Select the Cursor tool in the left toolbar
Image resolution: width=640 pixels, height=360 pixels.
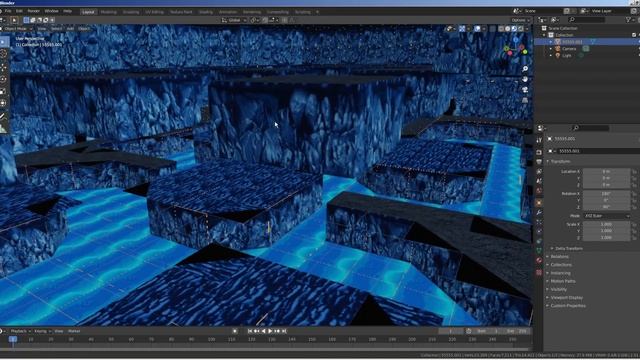pyautogui.click(x=4, y=54)
